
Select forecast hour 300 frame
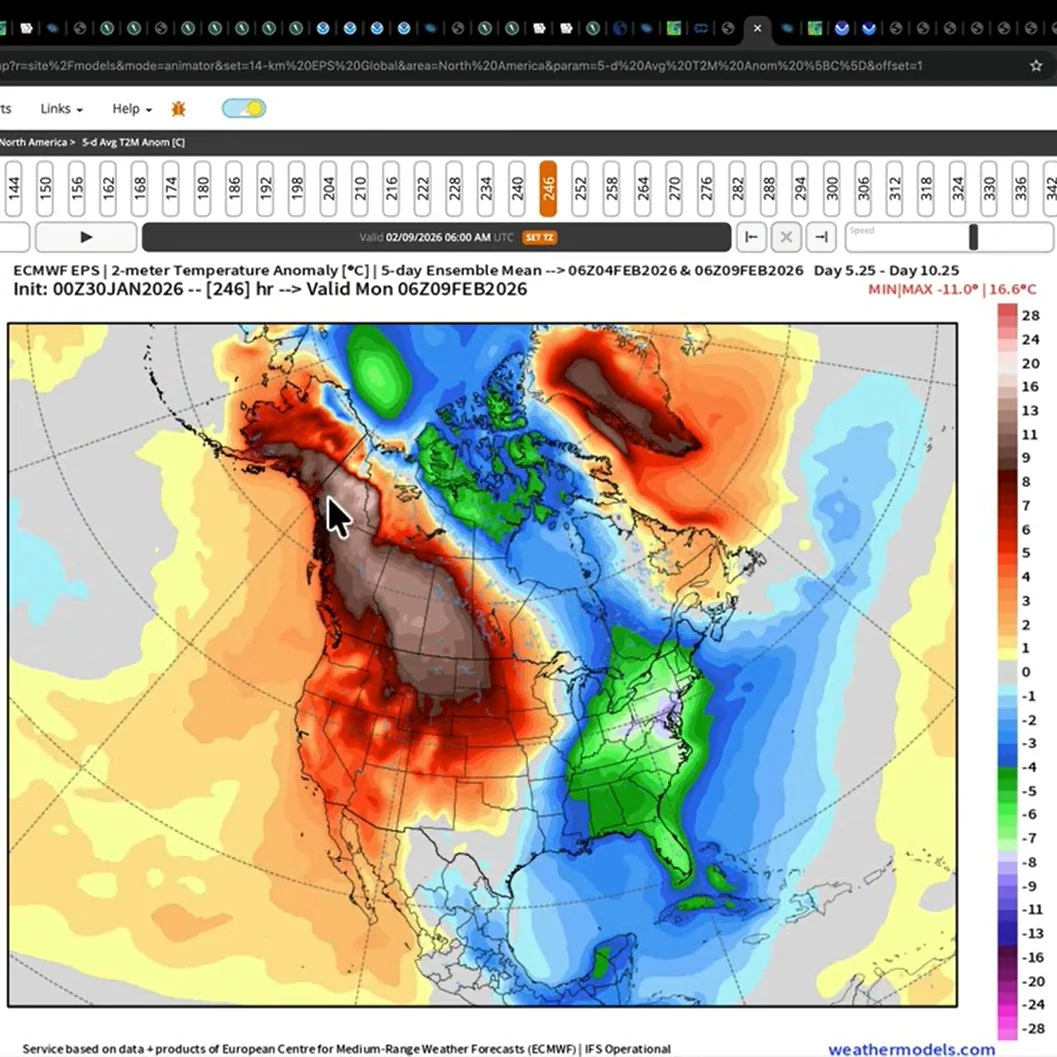pyautogui.click(x=832, y=189)
